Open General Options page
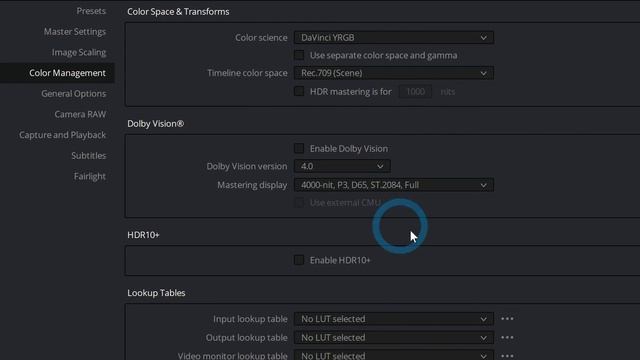 tap(73, 93)
